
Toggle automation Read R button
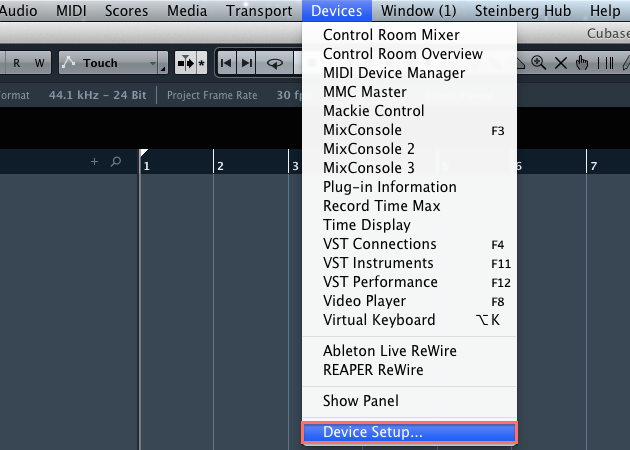[x=16, y=63]
